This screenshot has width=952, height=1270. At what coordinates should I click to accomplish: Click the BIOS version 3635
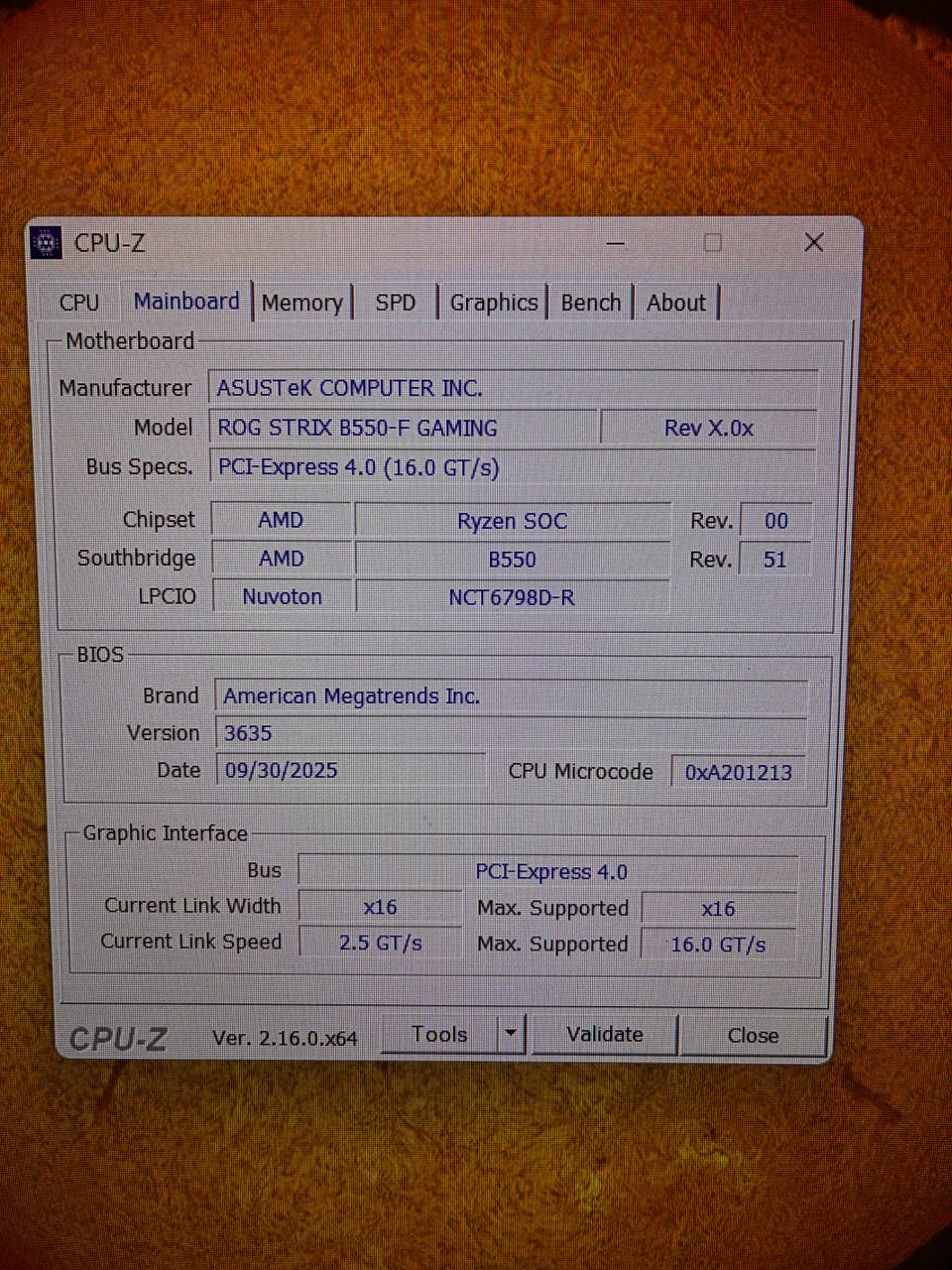[512, 733]
